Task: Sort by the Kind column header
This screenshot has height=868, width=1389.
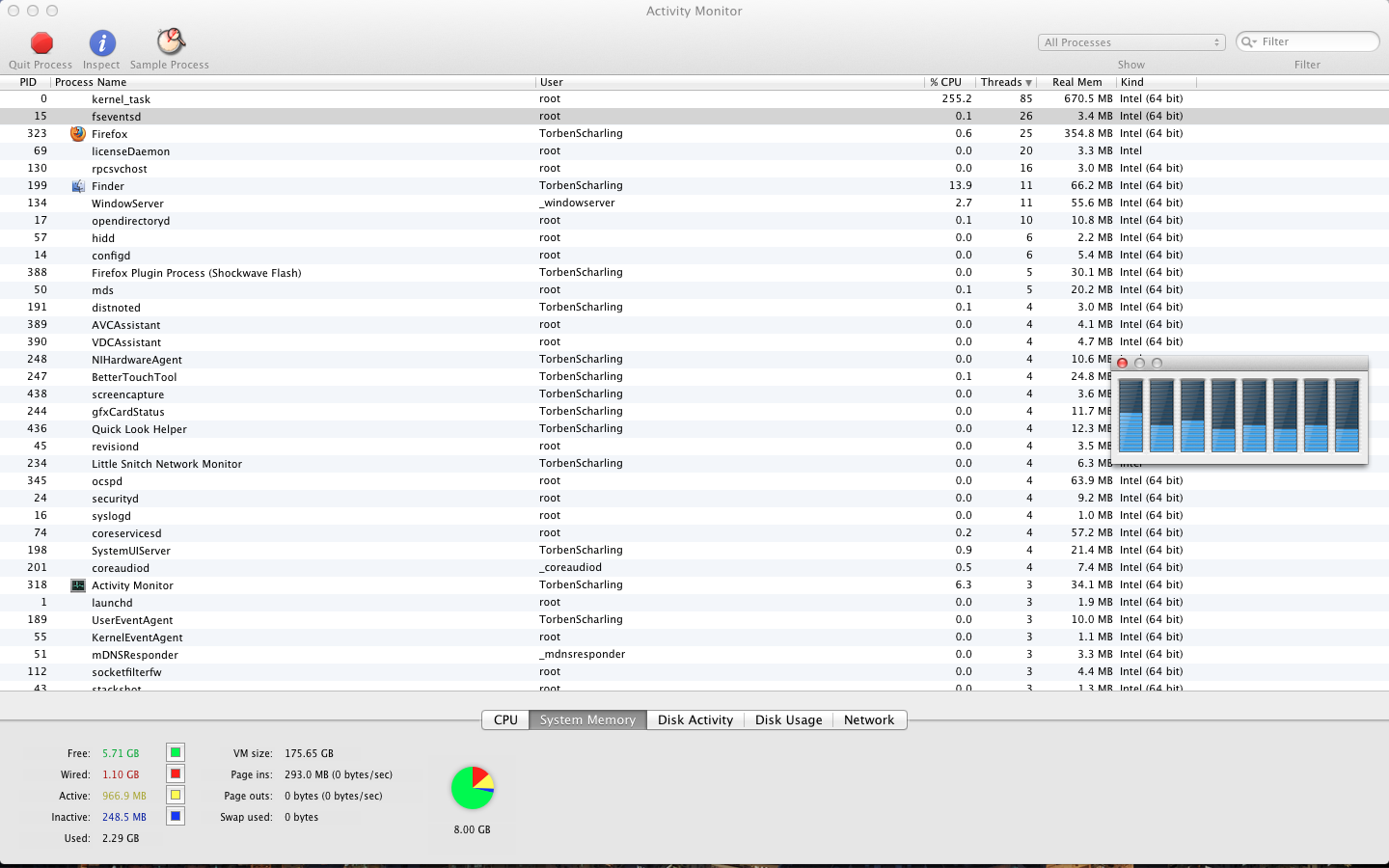Action: click(1156, 82)
